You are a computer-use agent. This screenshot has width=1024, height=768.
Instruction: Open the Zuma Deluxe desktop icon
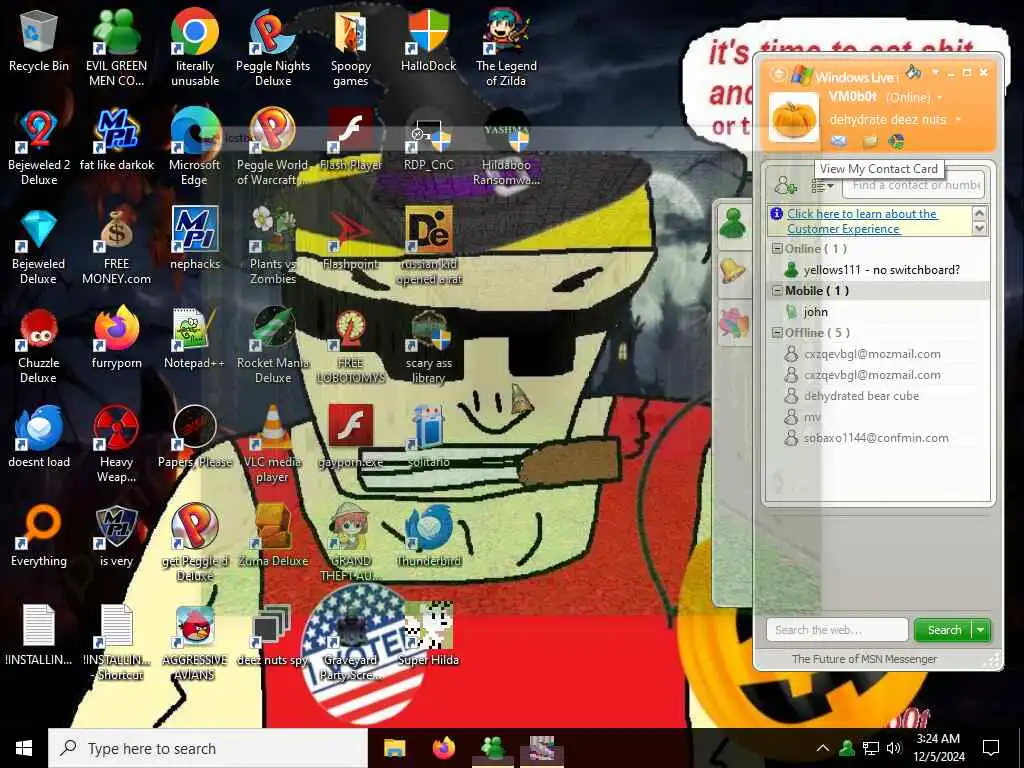click(x=273, y=536)
